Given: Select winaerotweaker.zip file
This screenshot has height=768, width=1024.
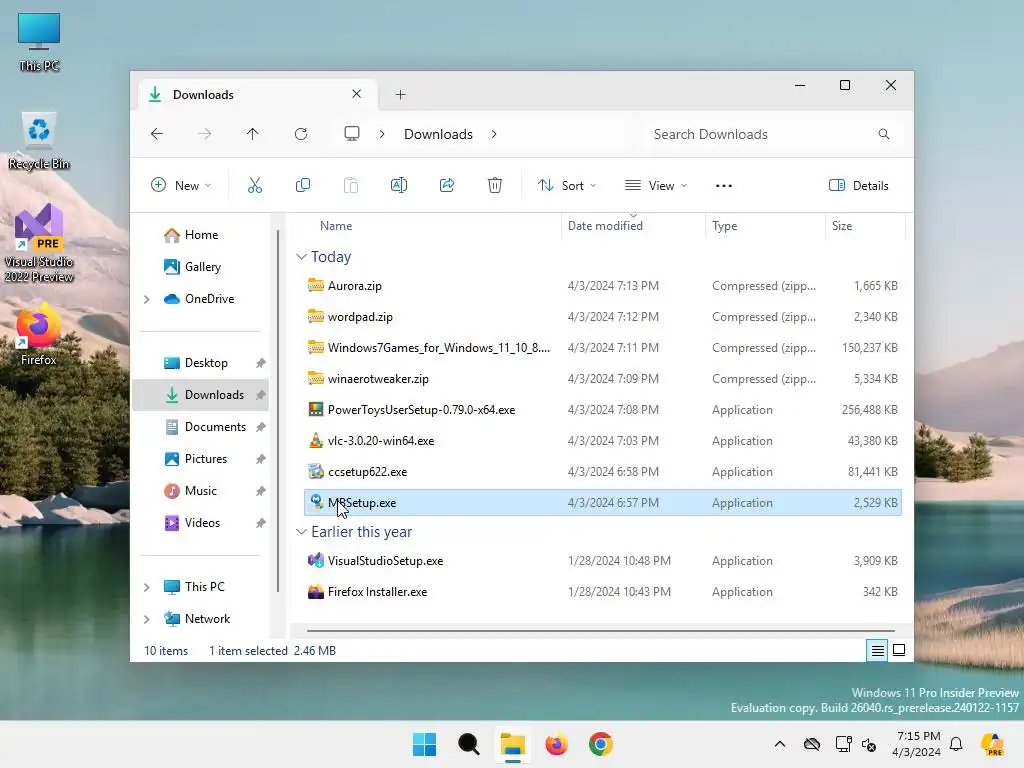Looking at the screenshot, I should pos(603,379).
